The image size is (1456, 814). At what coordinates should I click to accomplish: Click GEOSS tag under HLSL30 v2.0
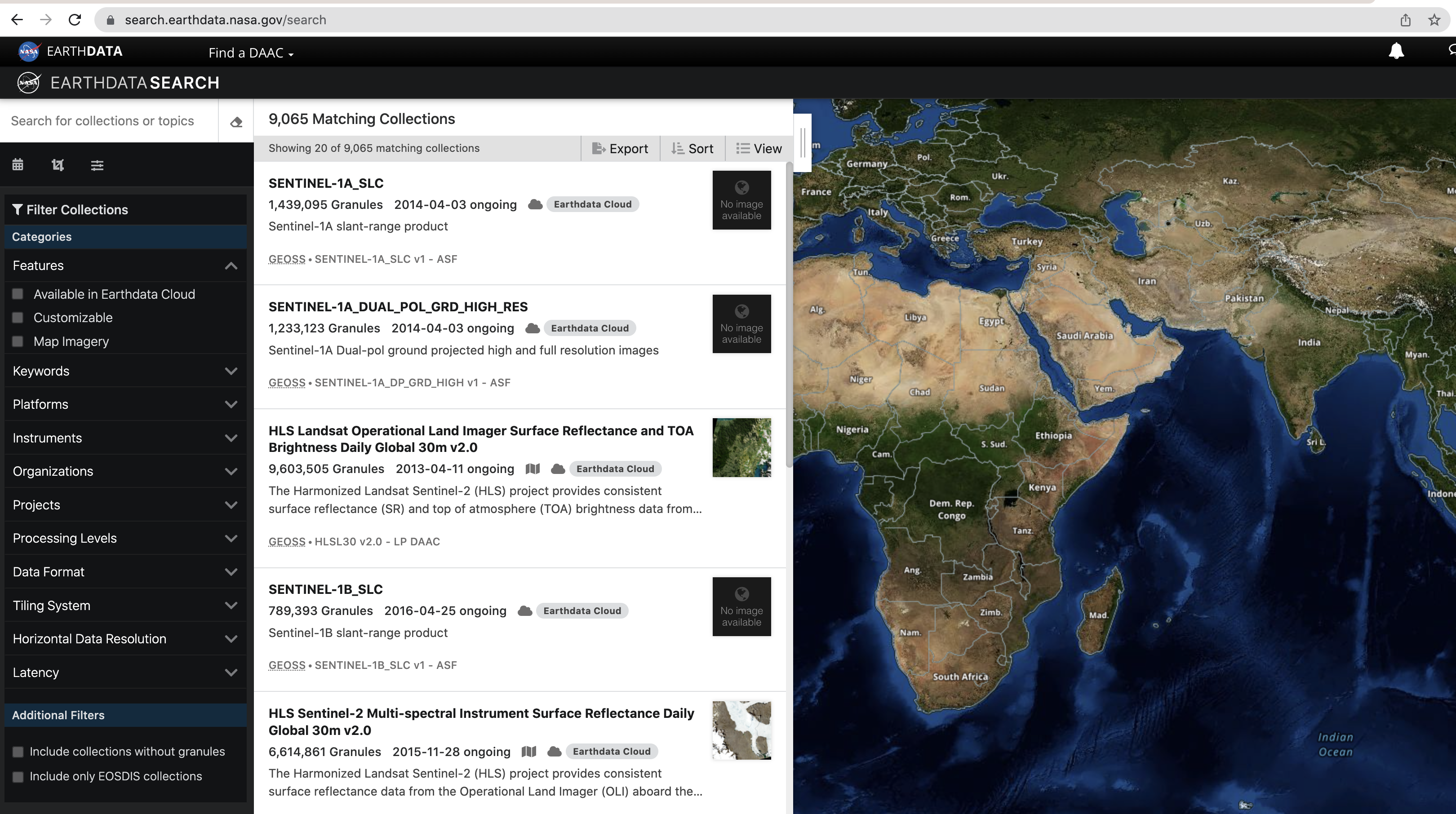tap(287, 542)
